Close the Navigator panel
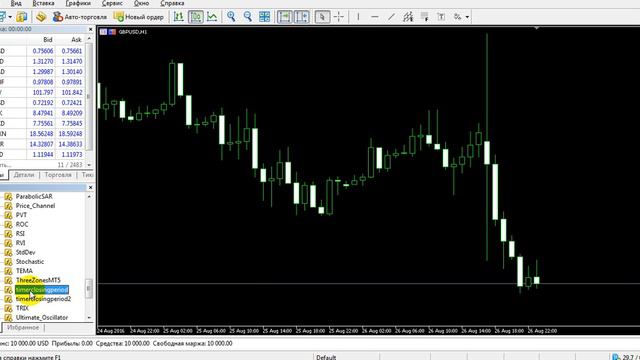The image size is (640, 360). tap(91, 187)
